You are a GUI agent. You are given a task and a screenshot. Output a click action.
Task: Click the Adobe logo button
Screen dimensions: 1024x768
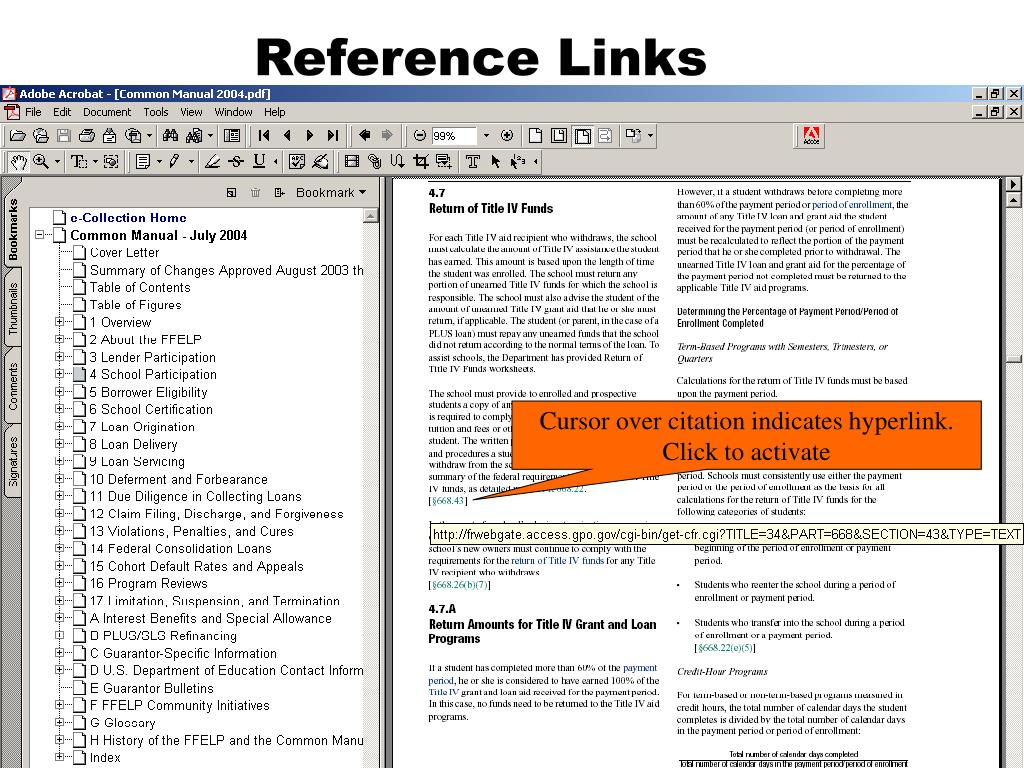coord(810,136)
